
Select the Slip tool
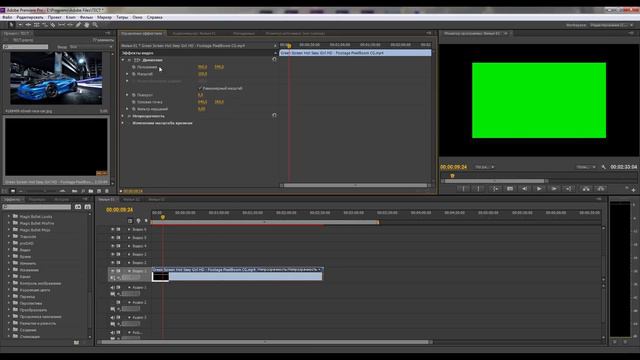click(x=62, y=25)
